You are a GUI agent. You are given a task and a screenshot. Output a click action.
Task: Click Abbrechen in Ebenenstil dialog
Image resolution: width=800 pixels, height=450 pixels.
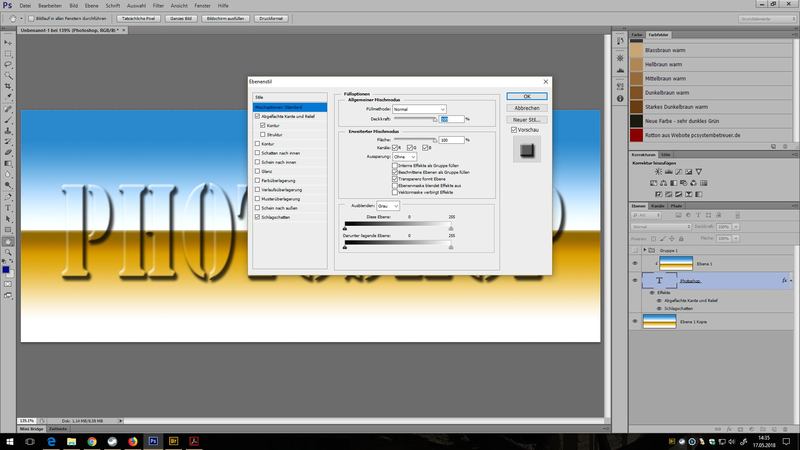(x=527, y=108)
